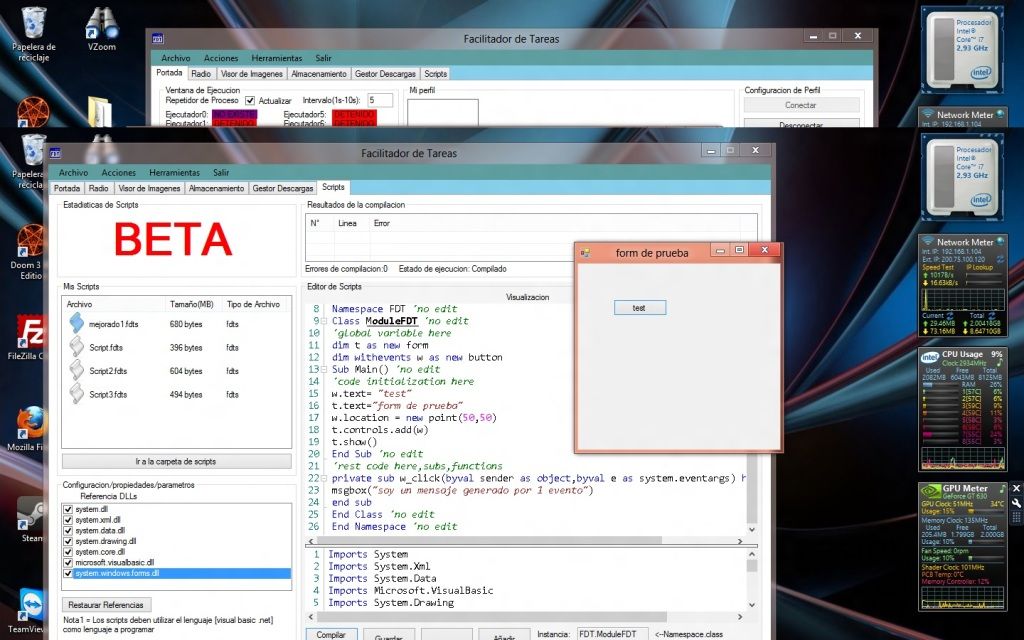This screenshot has height=640, width=1024.
Task: Collapse the private sub w_click block
Action: pos(324,478)
